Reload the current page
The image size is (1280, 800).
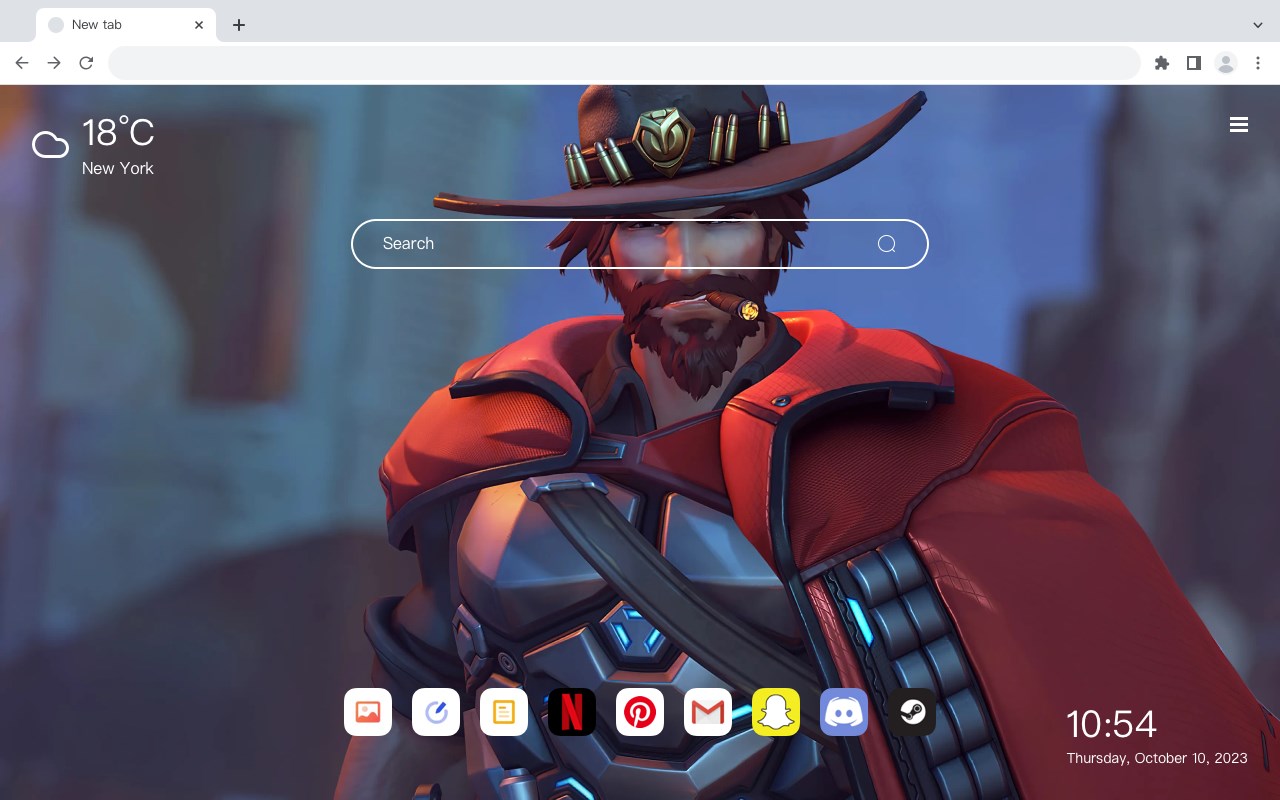pos(86,63)
